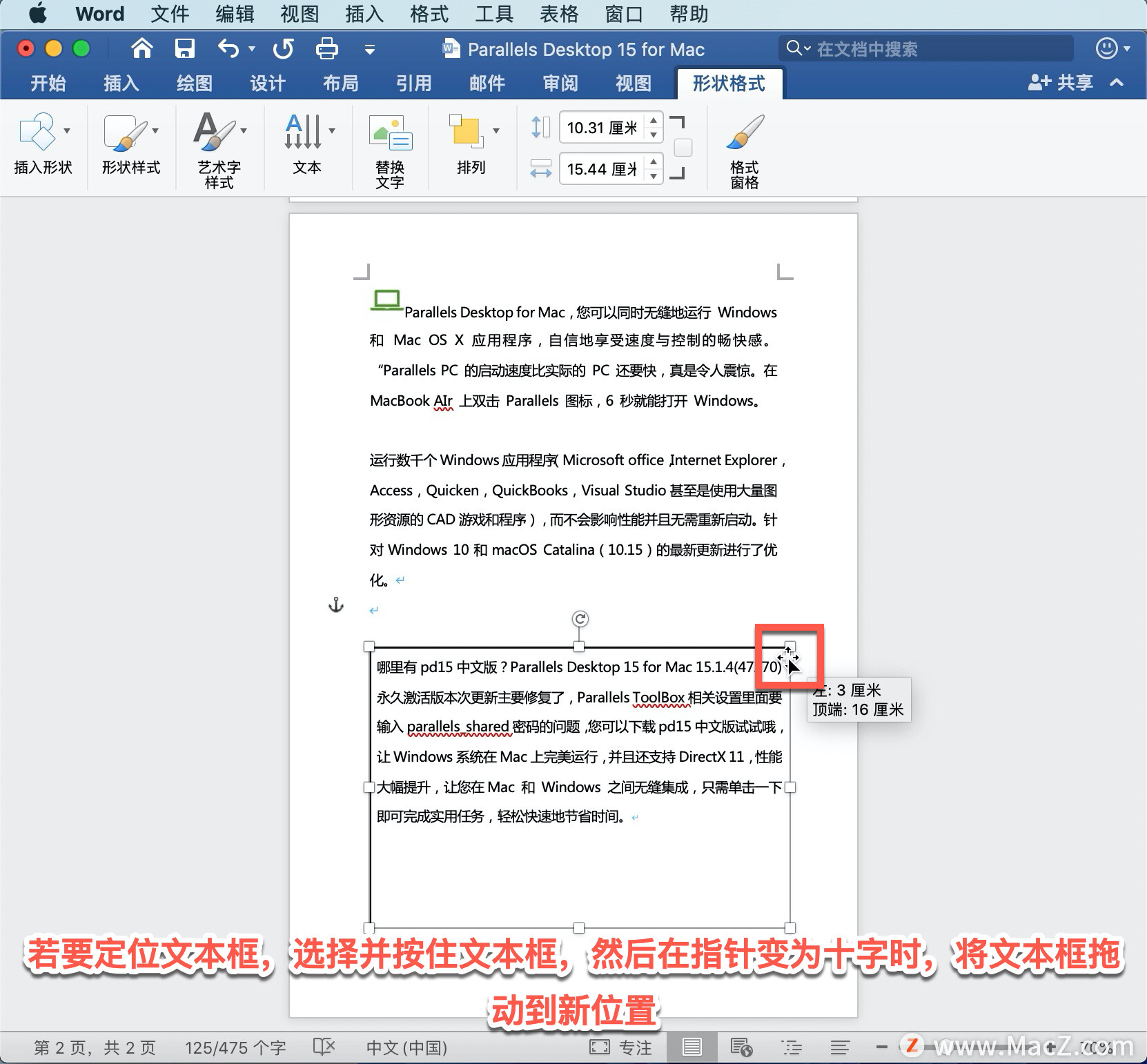Image resolution: width=1147 pixels, height=1064 pixels.
Task: Select the web layout view icon
Action: pos(741,1047)
